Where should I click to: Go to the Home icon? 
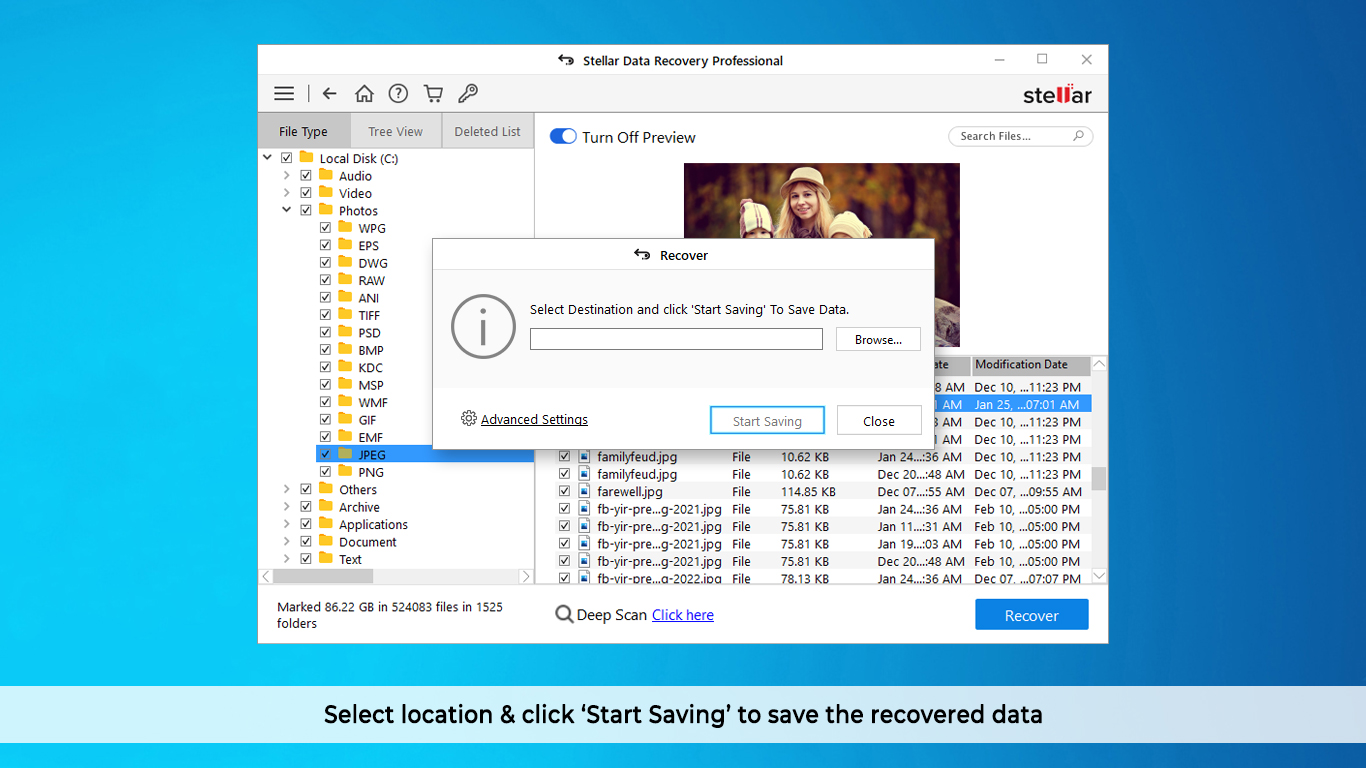[x=364, y=94]
